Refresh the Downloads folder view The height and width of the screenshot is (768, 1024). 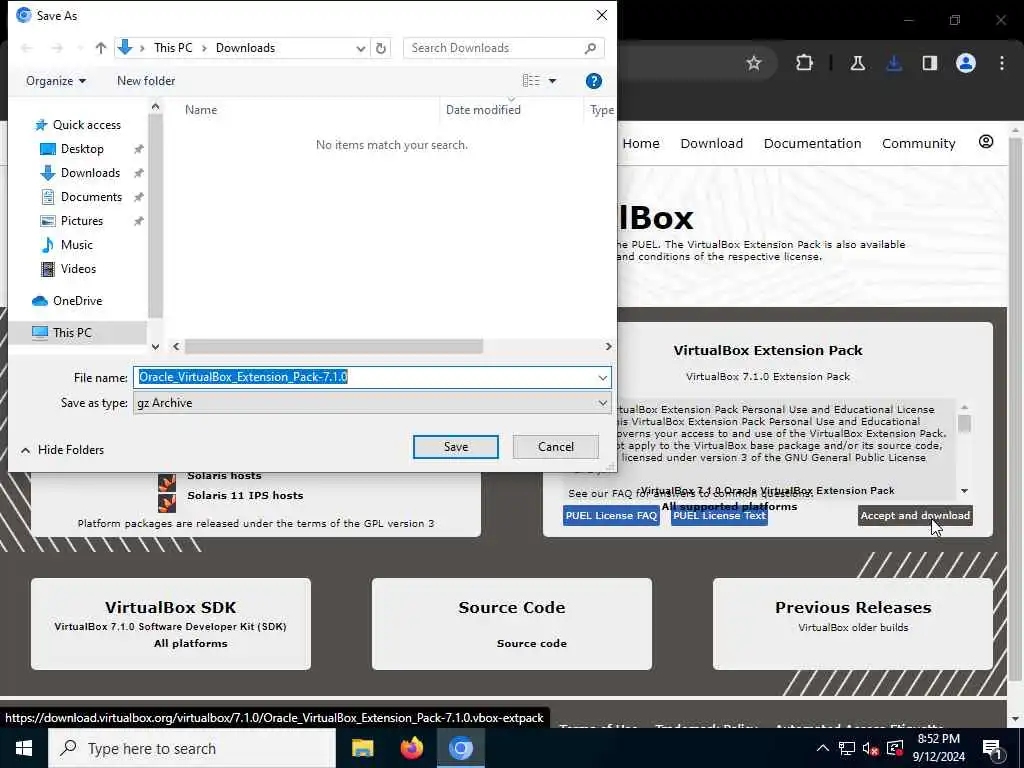381,48
